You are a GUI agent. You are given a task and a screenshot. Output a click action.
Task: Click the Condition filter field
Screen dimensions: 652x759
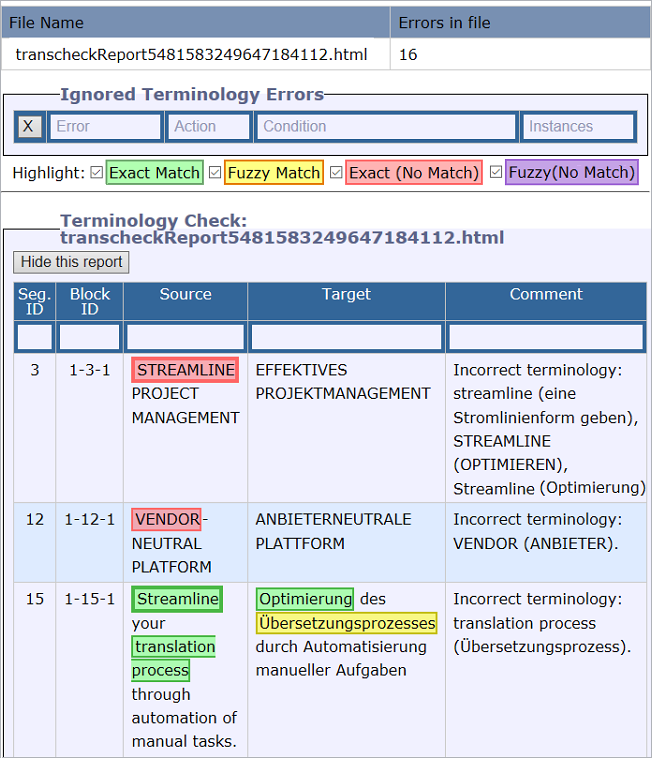pyautogui.click(x=386, y=127)
